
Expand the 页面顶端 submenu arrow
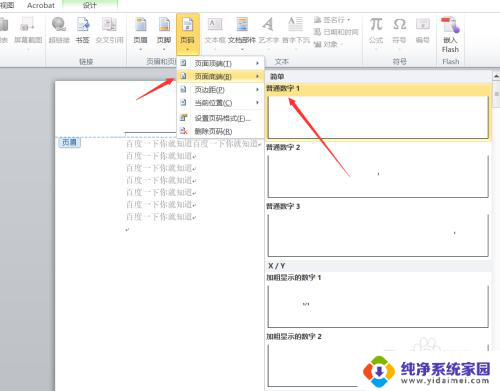click(257, 63)
